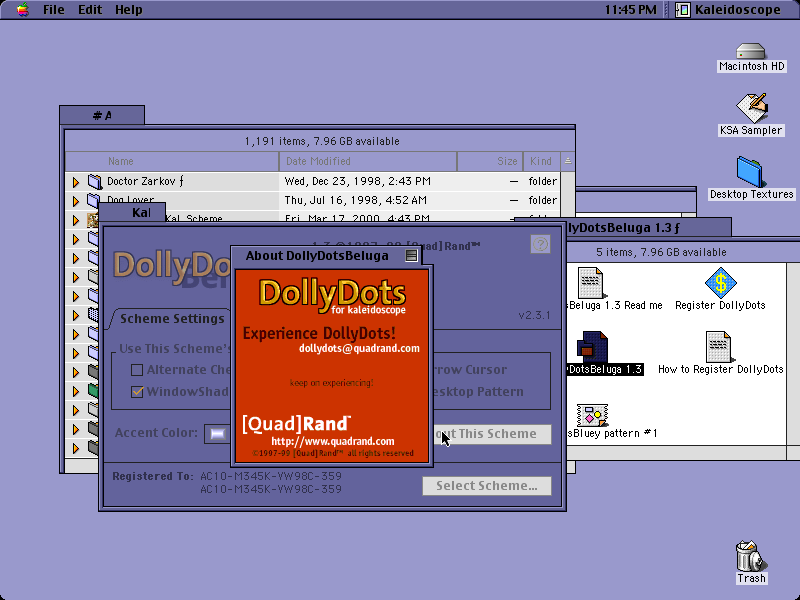
Task: Click the 1,191 items, 7.96 GB available text
Action: tap(322, 141)
